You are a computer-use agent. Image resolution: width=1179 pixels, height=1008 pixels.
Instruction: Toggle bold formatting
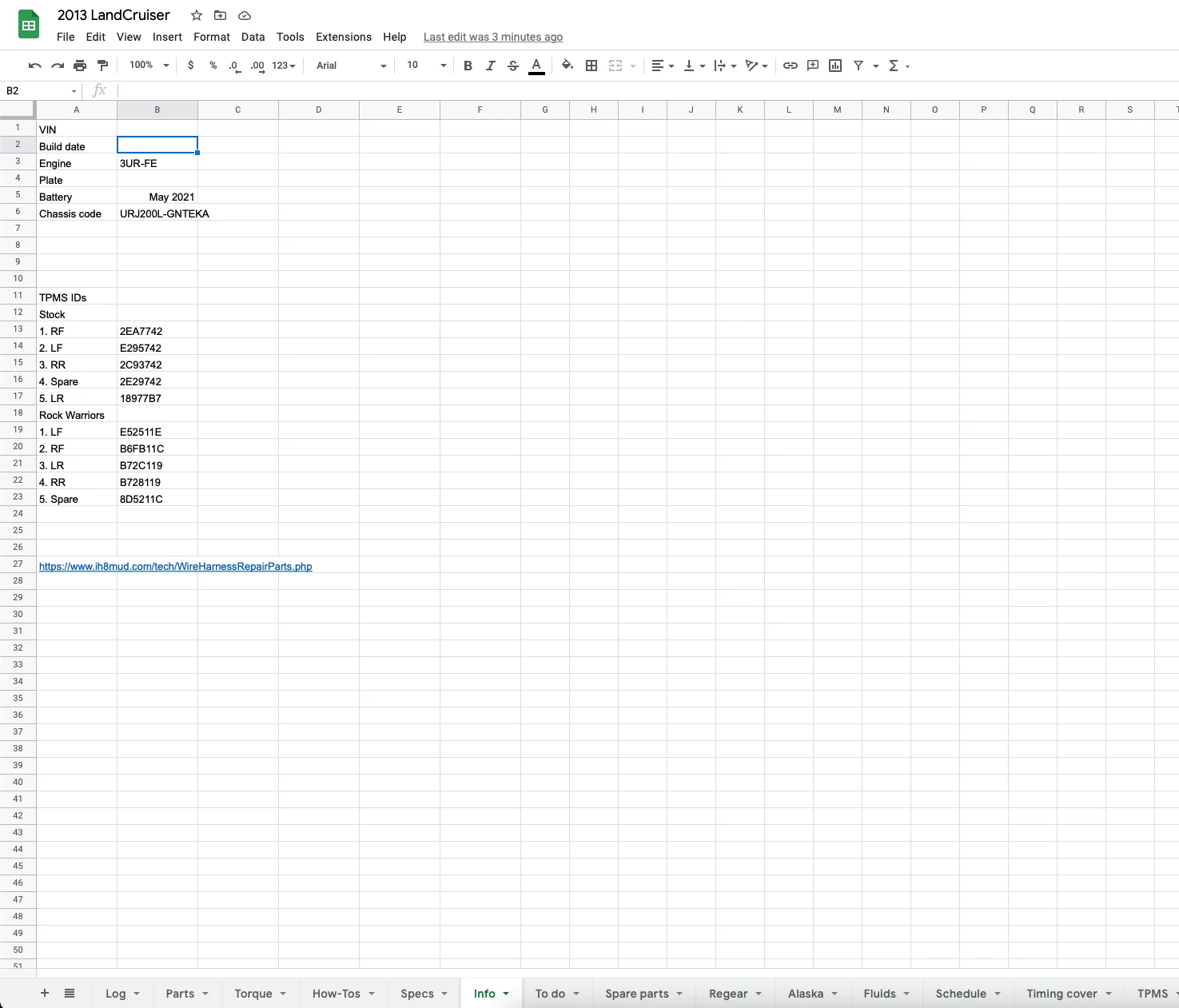coord(468,66)
